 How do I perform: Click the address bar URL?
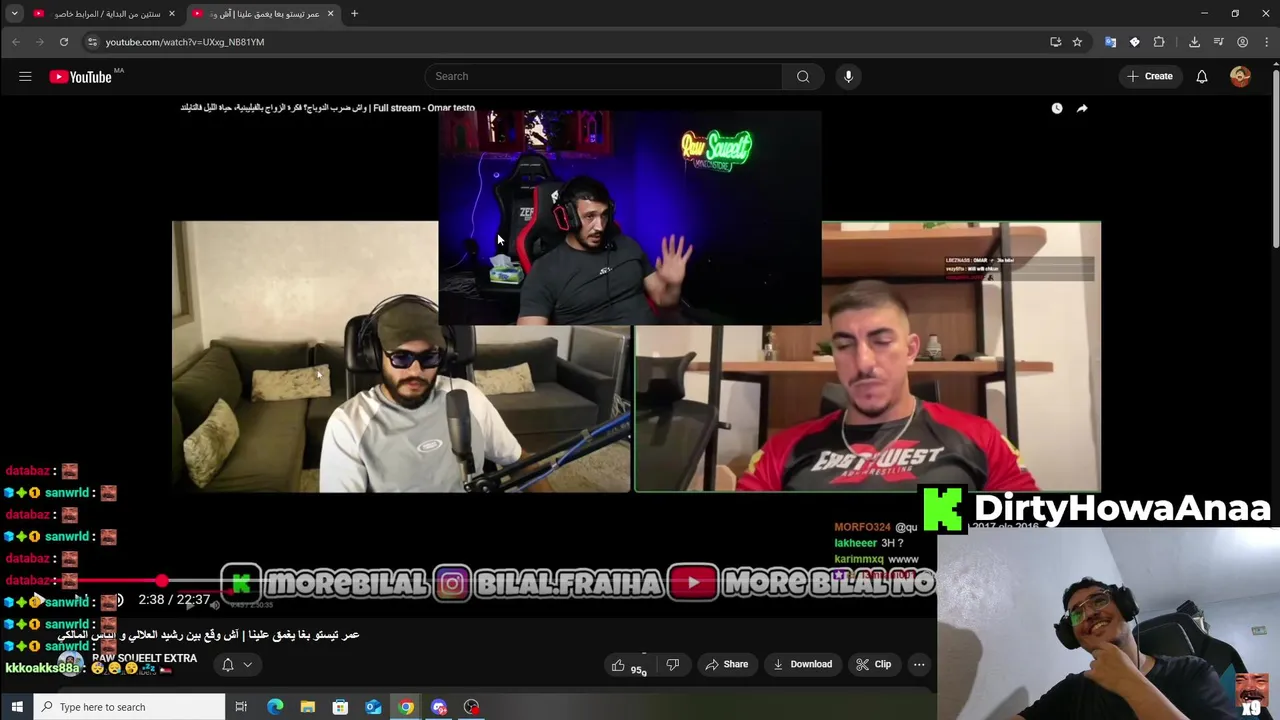point(185,42)
